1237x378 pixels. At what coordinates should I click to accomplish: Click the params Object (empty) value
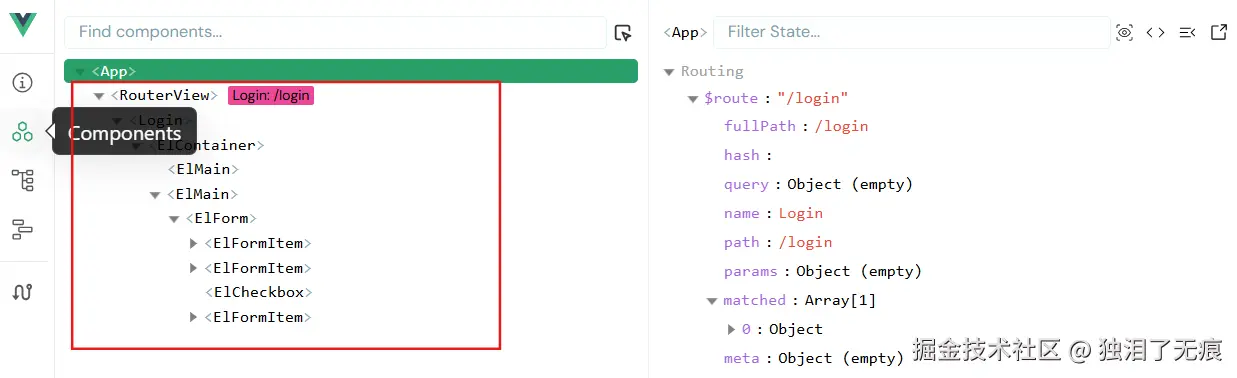[858, 271]
